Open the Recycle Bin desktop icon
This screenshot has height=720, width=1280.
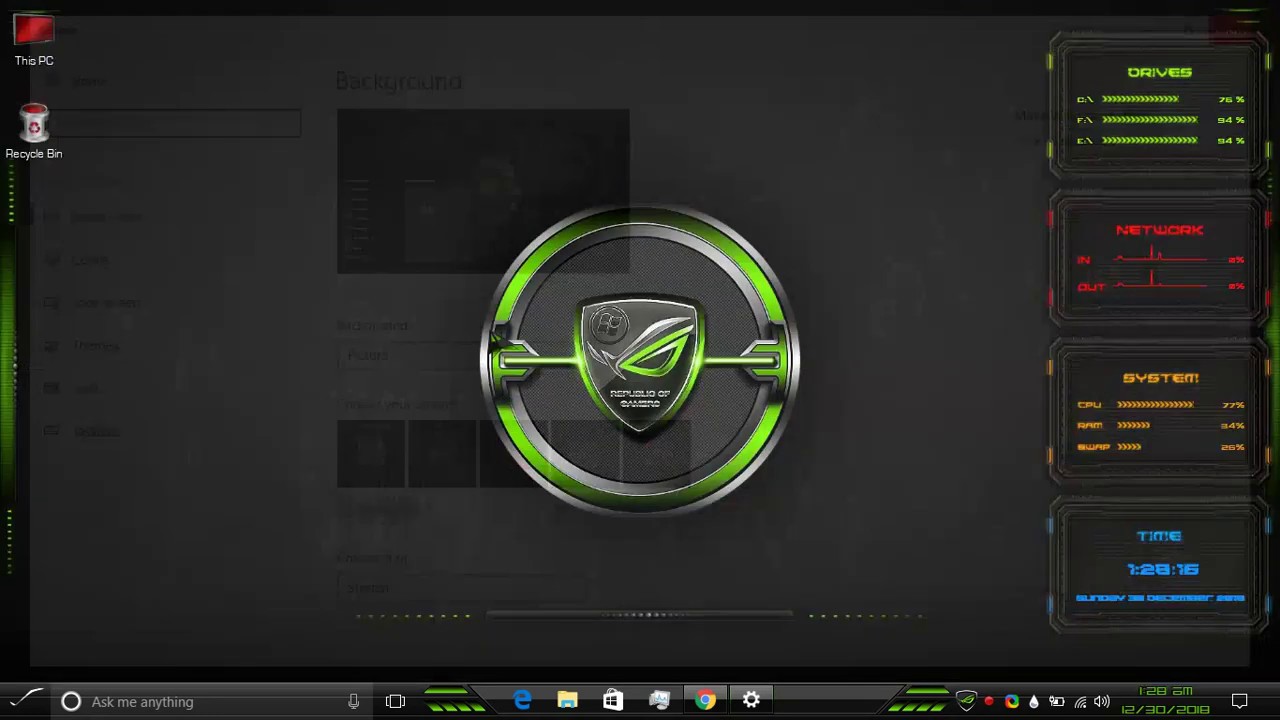click(34, 132)
